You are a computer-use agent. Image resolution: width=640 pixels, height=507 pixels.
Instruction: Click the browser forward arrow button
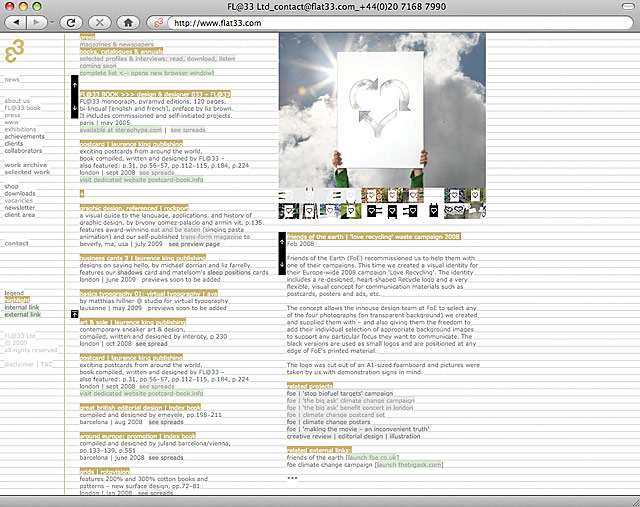point(36,23)
